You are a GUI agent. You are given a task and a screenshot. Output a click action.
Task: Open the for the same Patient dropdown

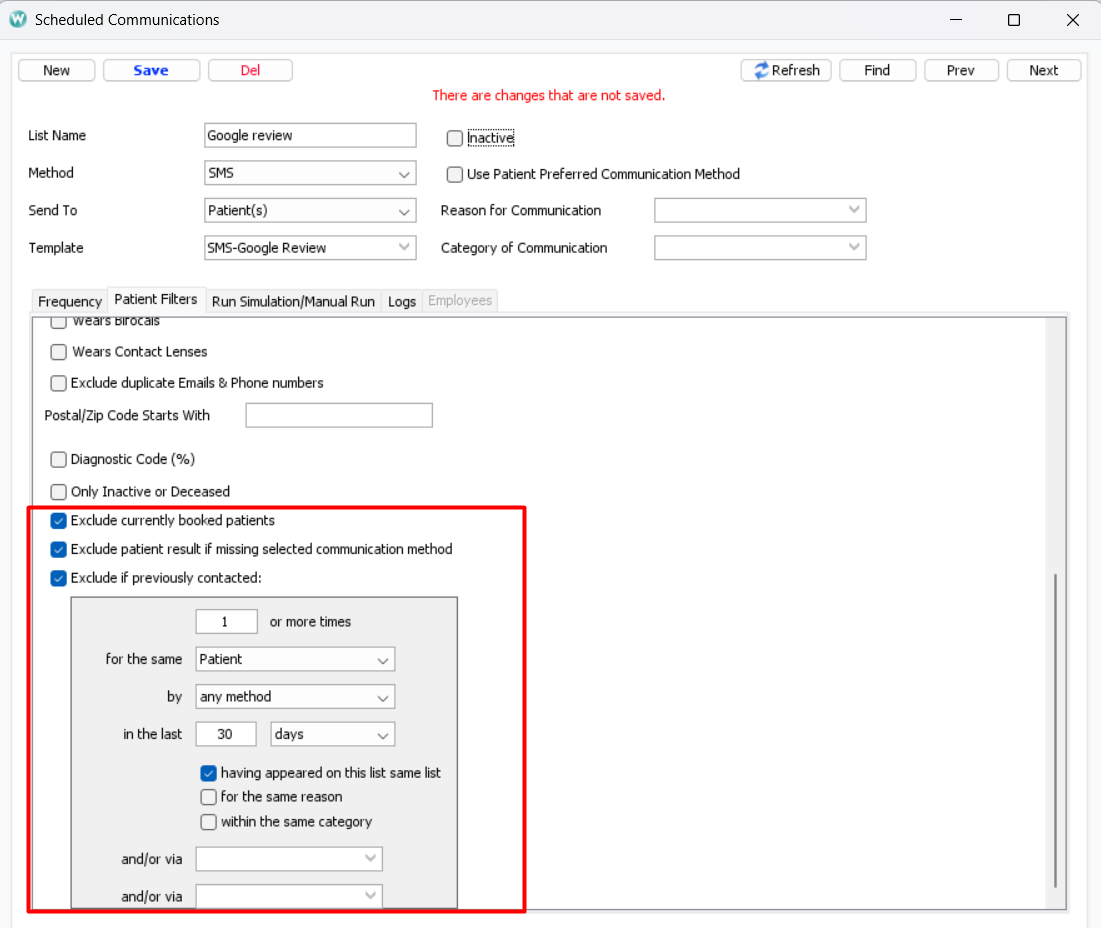(295, 659)
